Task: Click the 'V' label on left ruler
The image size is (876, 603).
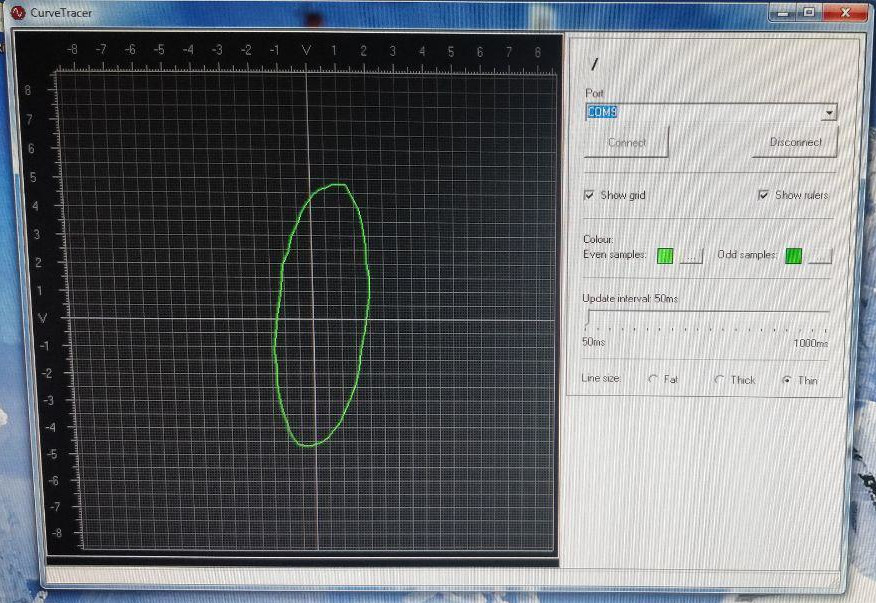Action: [42, 319]
